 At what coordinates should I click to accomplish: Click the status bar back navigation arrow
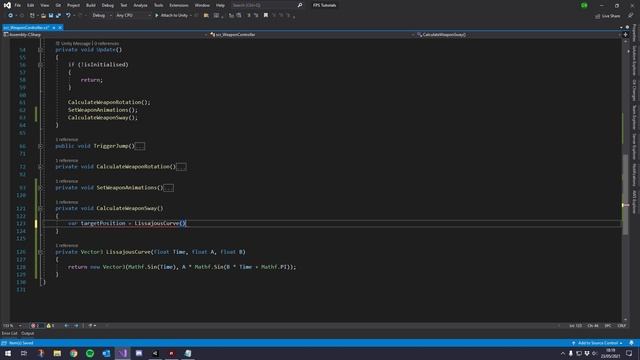[67, 326]
